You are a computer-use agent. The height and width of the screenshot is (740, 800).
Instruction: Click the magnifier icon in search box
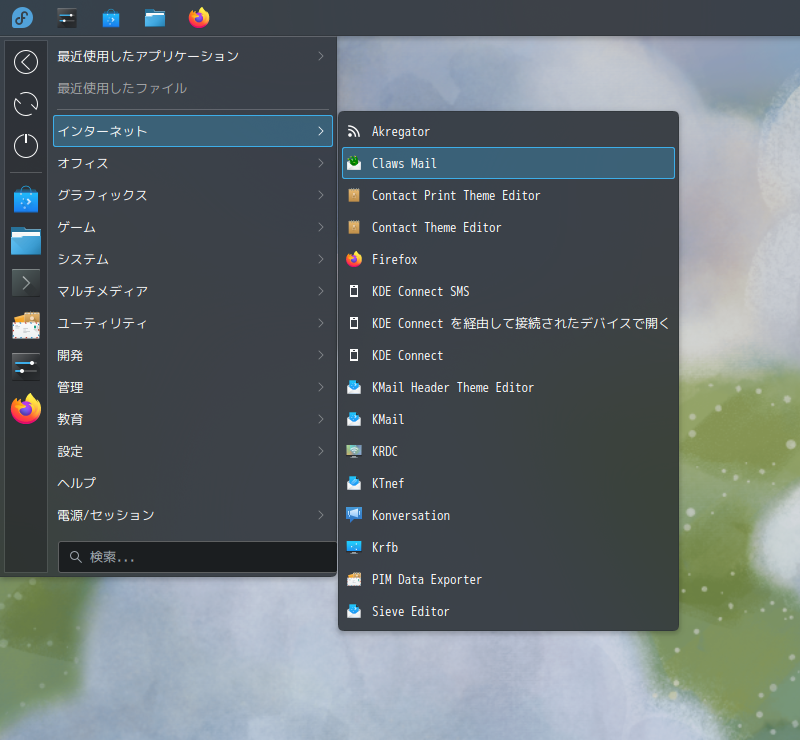[x=76, y=557]
